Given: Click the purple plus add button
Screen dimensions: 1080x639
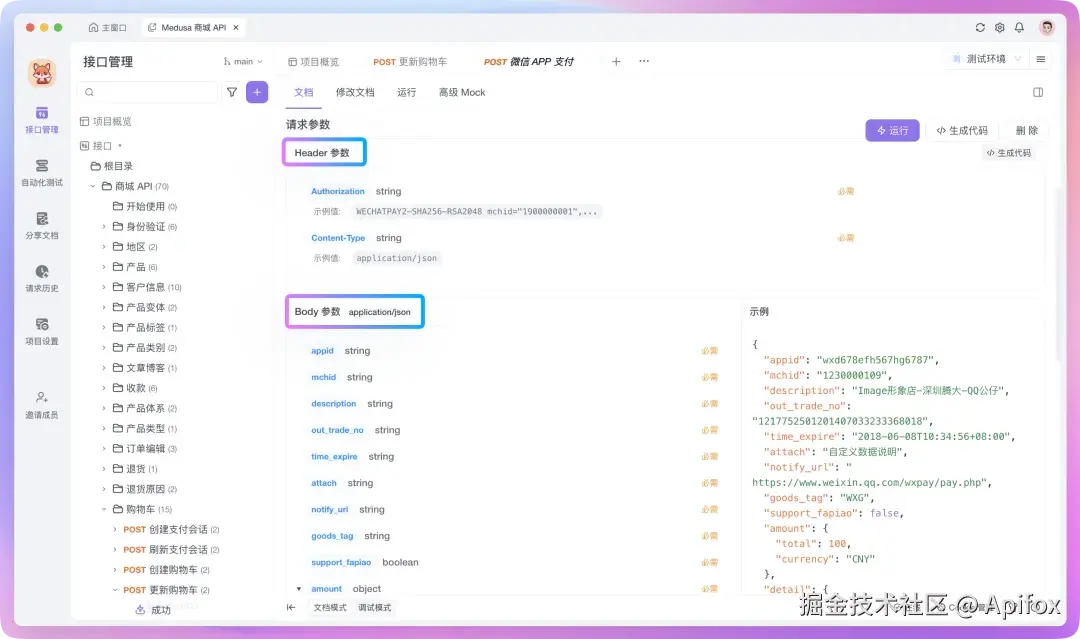Looking at the screenshot, I should click(x=257, y=92).
